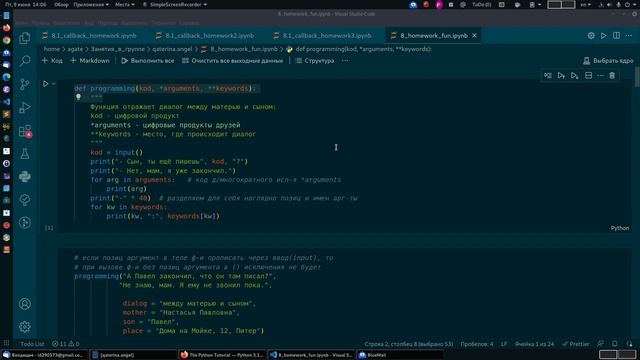Run the first notebook cell
This screenshot has width=640, height=360.
click(45, 84)
